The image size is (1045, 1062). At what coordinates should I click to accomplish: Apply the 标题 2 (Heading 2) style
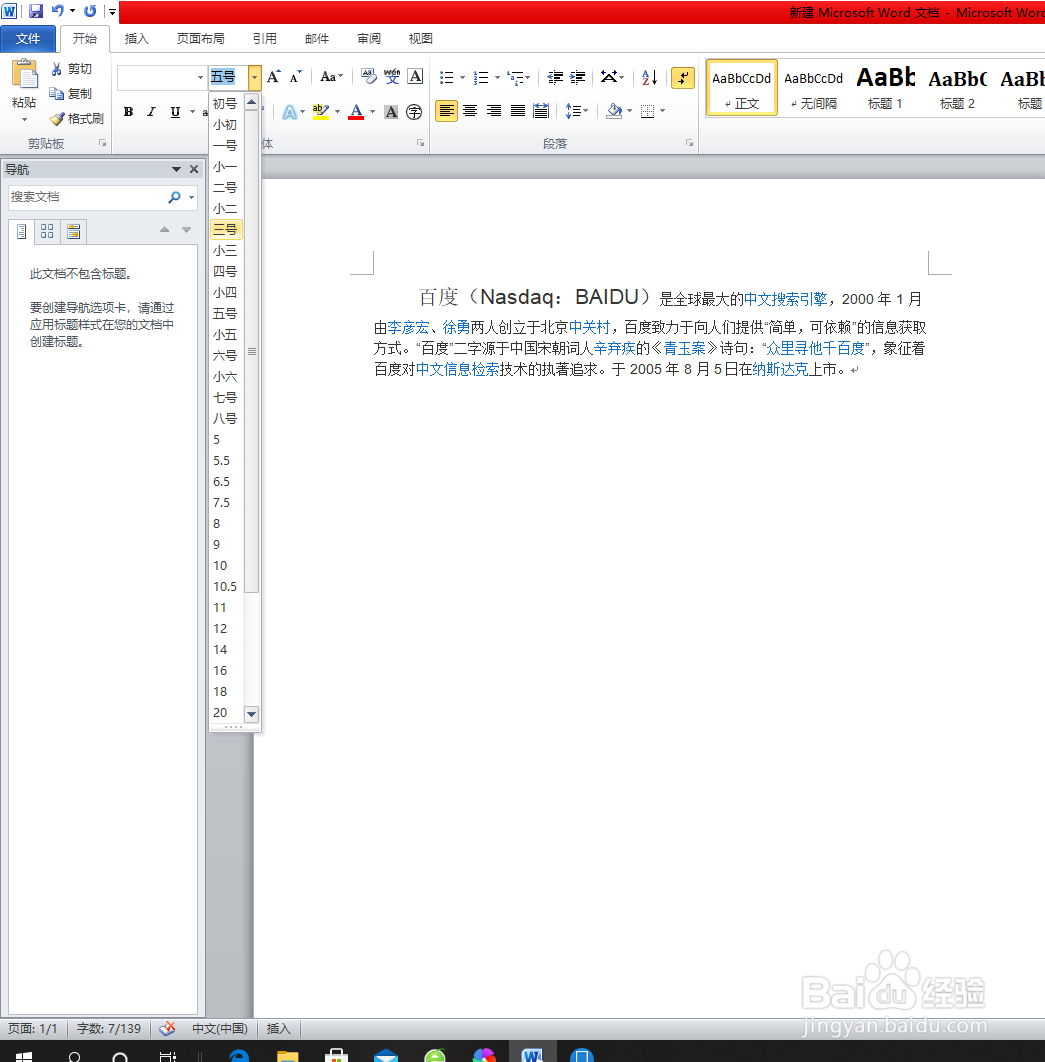(x=957, y=88)
